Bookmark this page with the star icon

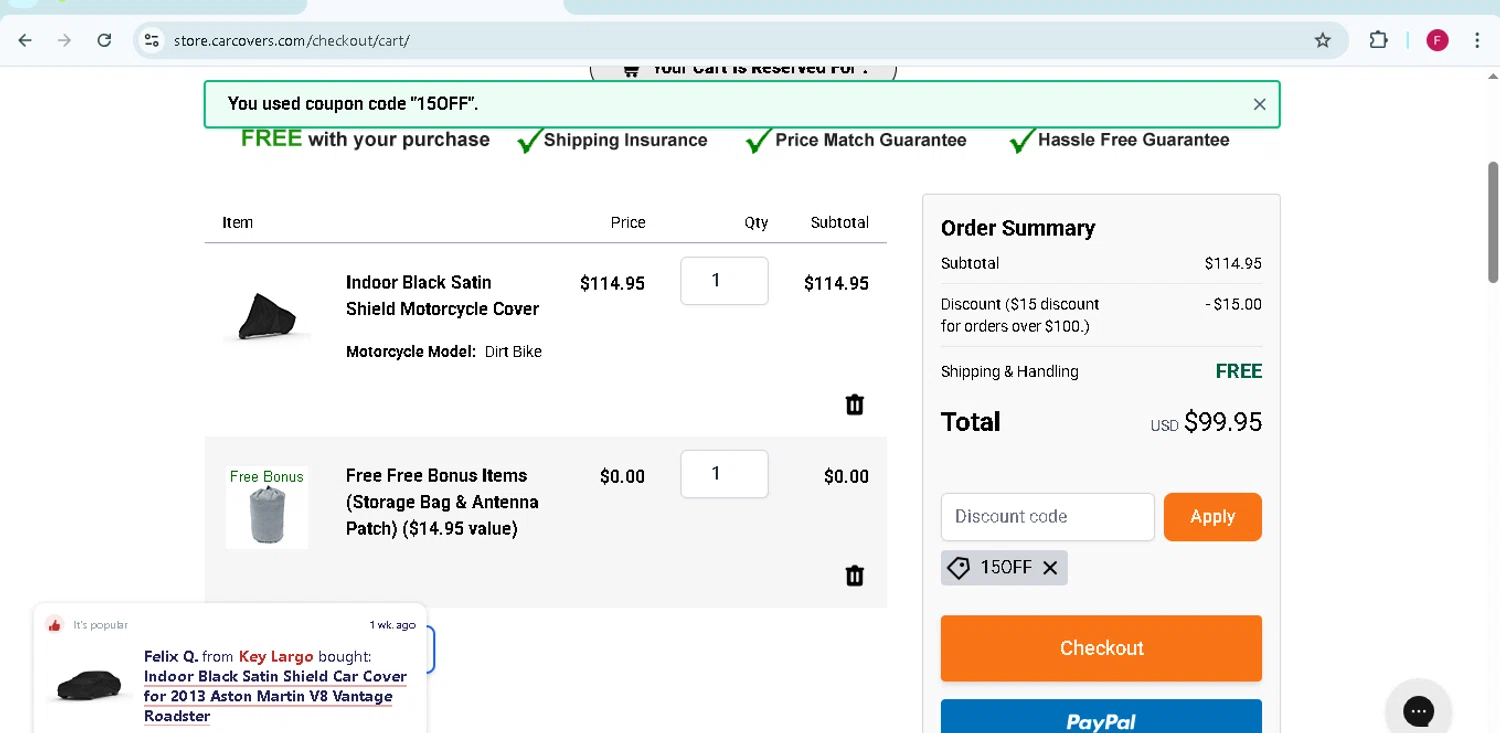(1323, 40)
